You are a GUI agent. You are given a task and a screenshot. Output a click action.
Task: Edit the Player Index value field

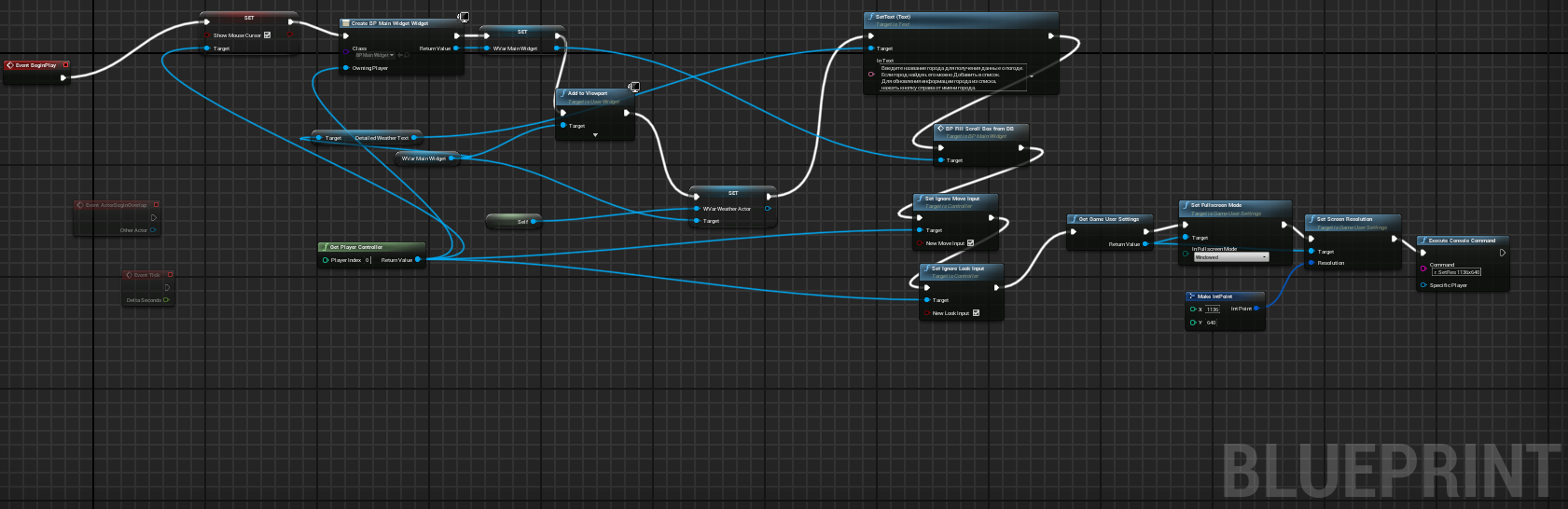[x=368, y=260]
